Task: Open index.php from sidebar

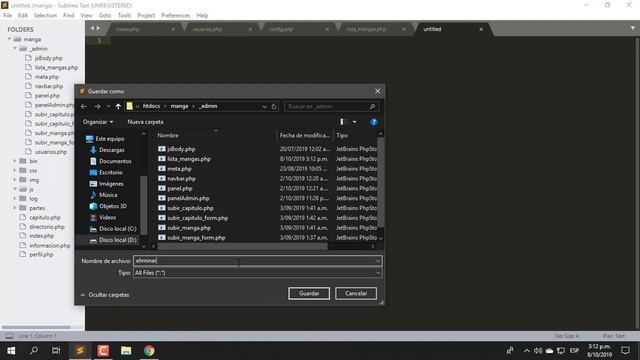Action: pyautogui.click(x=41, y=236)
